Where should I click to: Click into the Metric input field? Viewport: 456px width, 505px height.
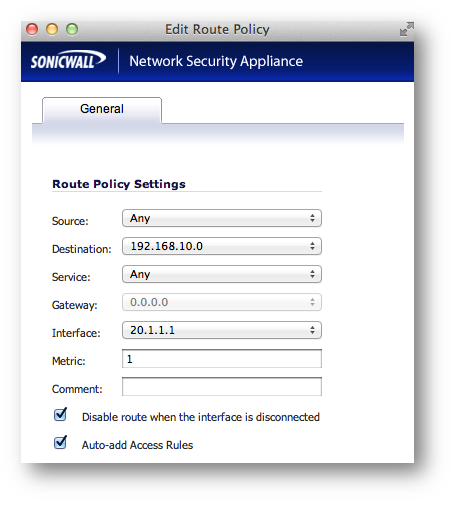click(222, 359)
